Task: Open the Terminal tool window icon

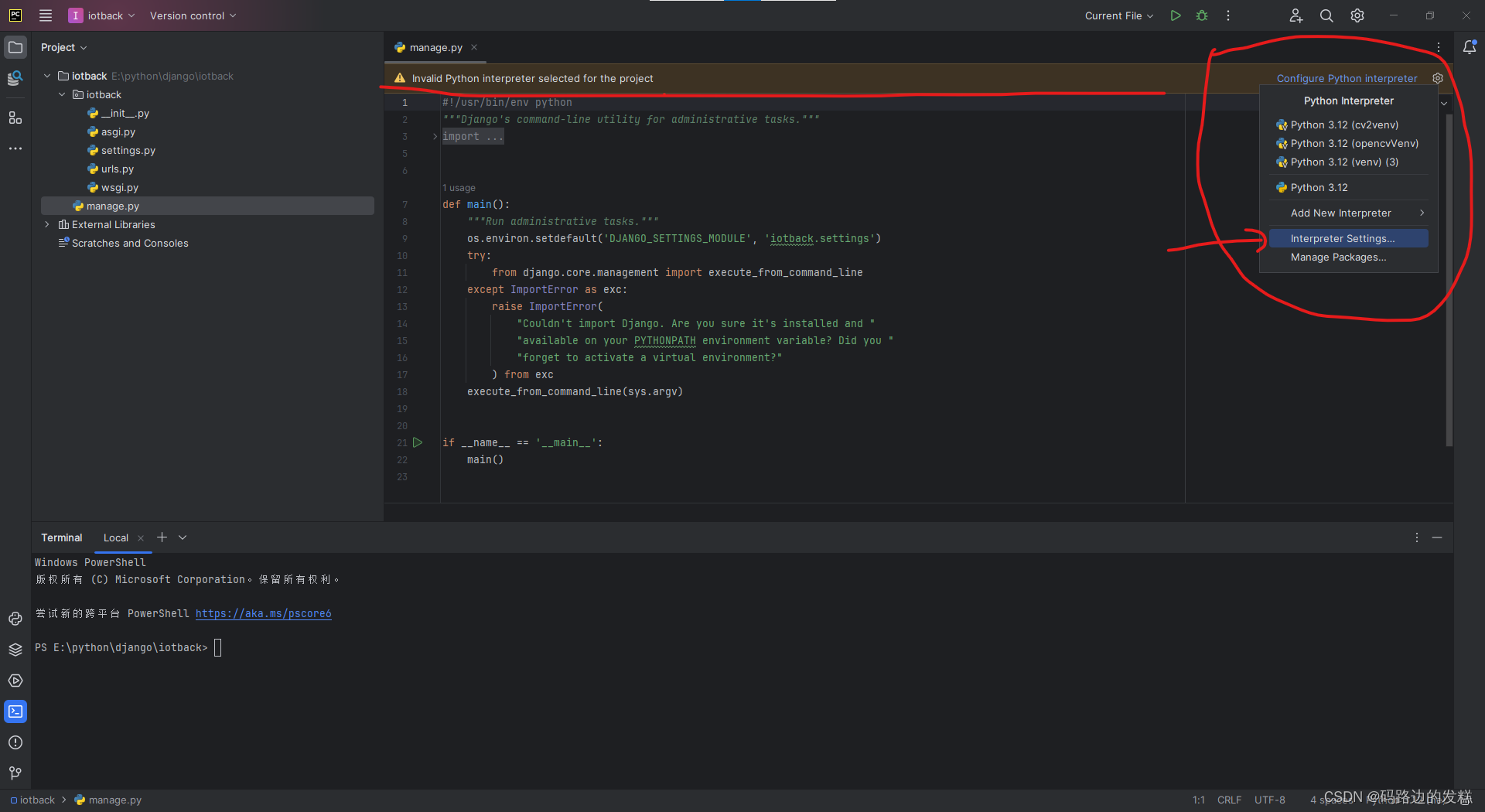Action: [15, 711]
